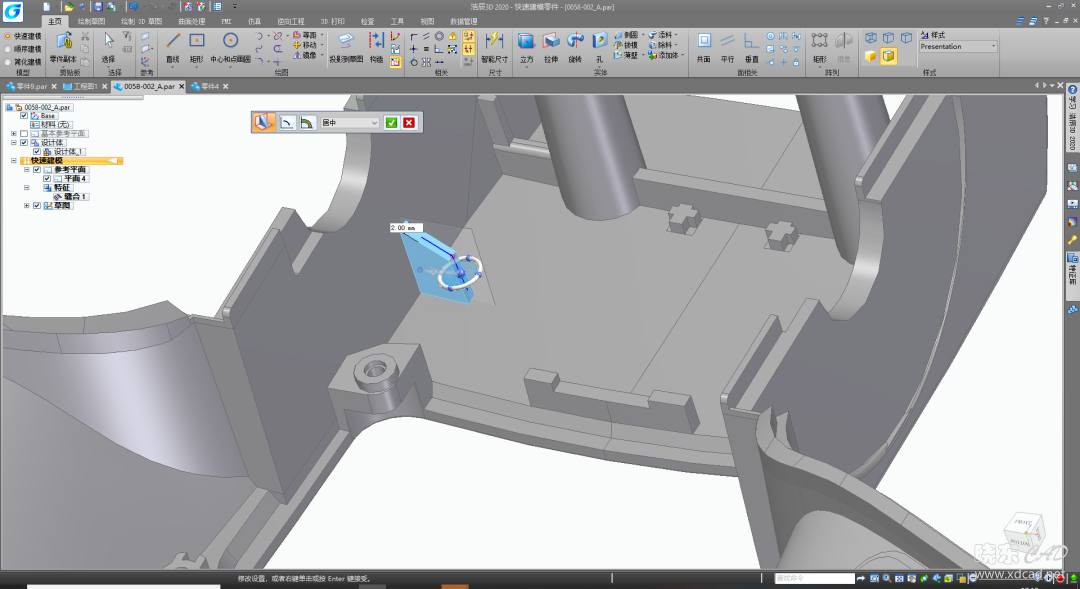
Task: Click the green checkmark to accept
Action: click(392, 122)
